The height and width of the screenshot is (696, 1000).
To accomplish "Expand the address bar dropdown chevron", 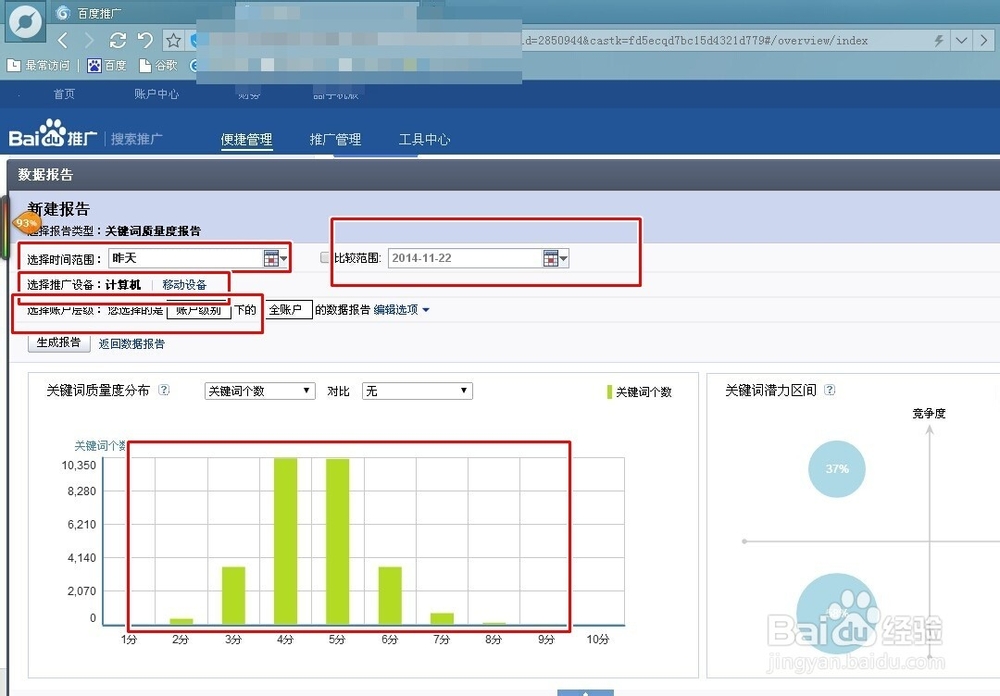I will (961, 41).
